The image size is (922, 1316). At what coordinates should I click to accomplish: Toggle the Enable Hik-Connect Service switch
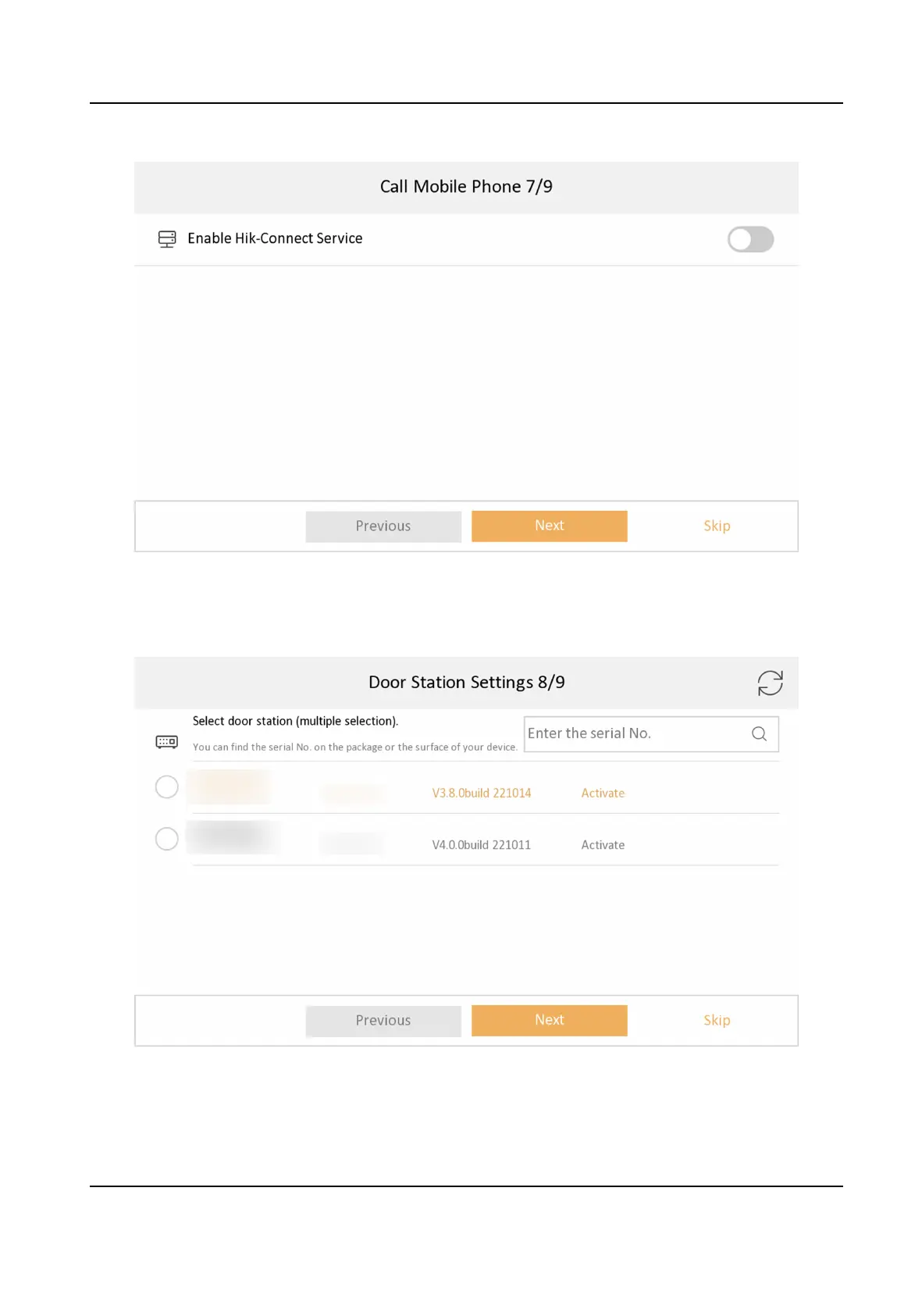[750, 239]
